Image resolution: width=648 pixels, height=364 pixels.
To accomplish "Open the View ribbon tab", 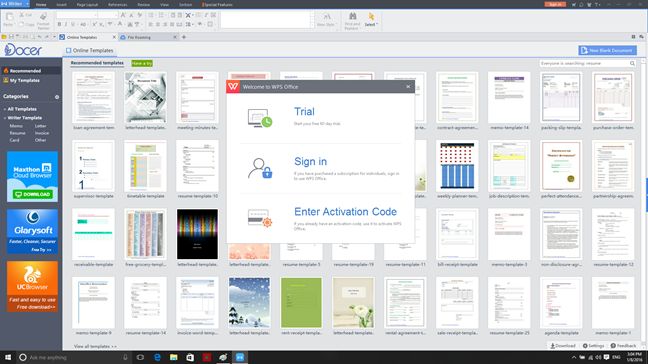I will click(x=164, y=5).
